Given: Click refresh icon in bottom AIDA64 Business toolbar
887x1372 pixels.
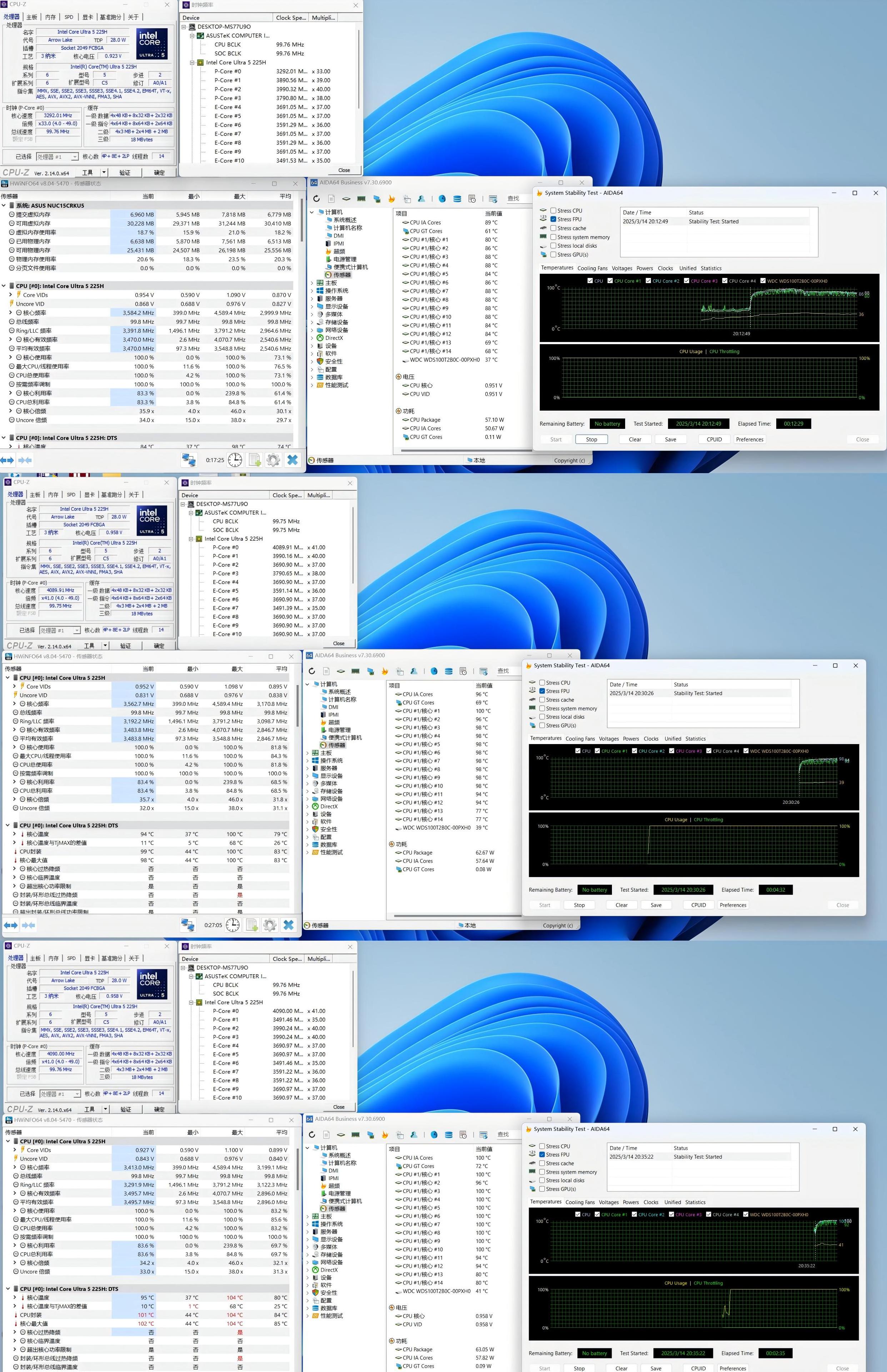Looking at the screenshot, I should tap(312, 1135).
